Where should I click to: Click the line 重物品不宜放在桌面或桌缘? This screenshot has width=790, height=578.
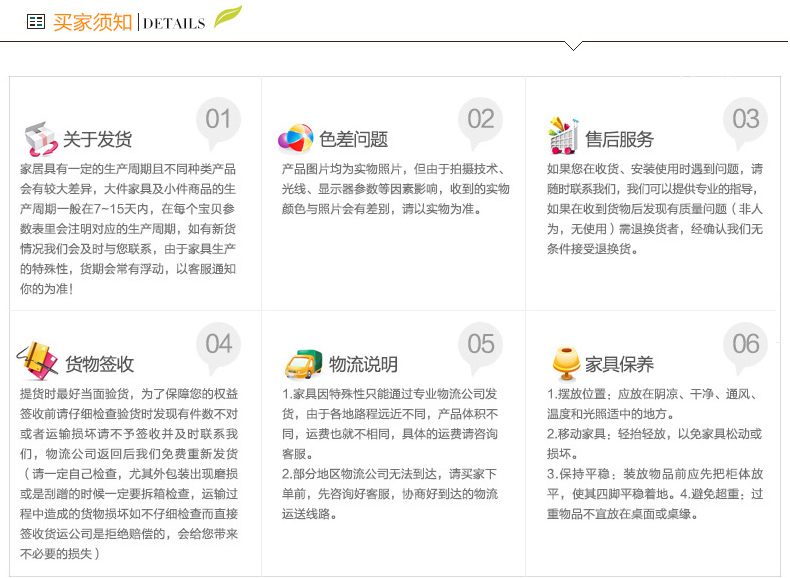pyautogui.click(x=623, y=514)
